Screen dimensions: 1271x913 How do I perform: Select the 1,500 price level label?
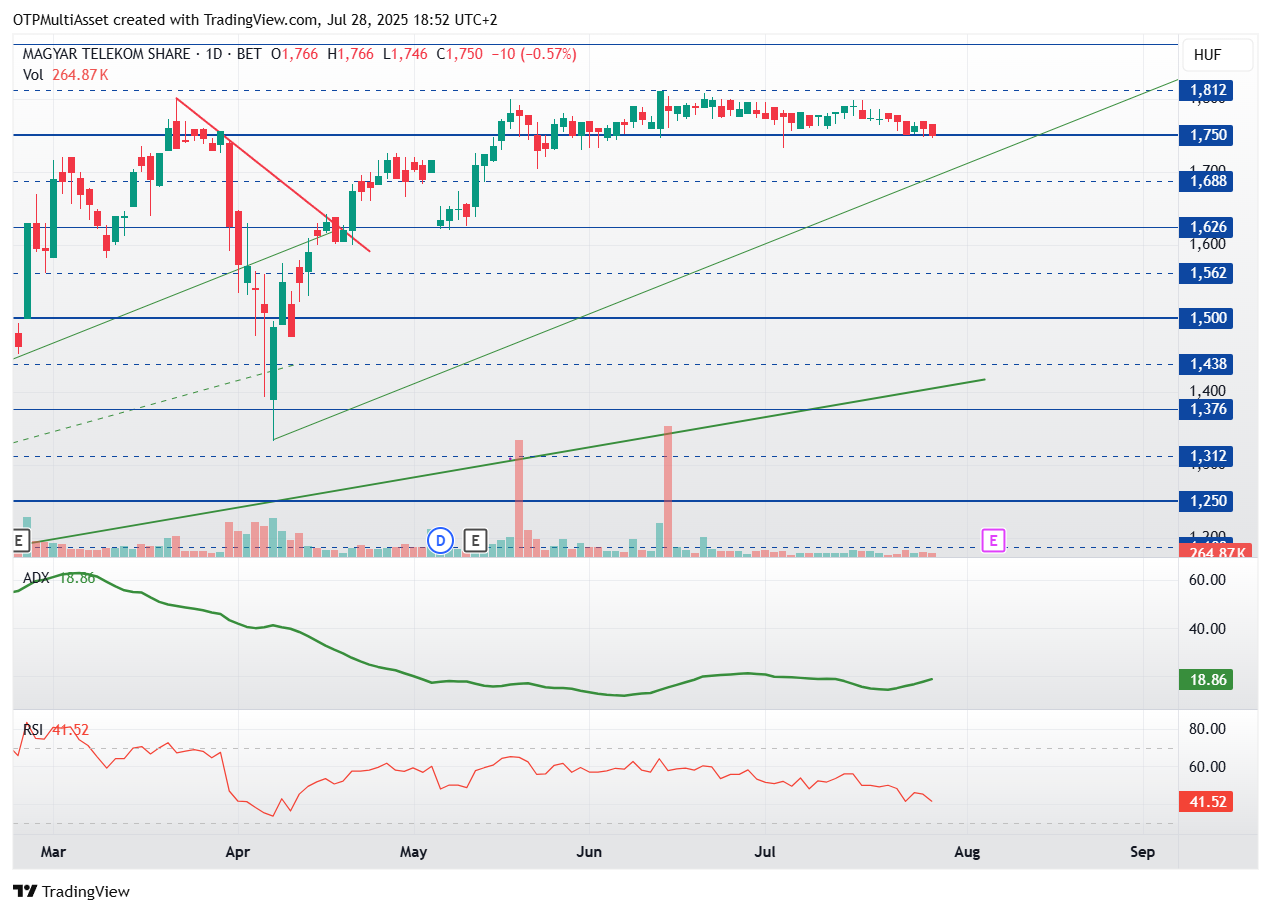[1208, 318]
